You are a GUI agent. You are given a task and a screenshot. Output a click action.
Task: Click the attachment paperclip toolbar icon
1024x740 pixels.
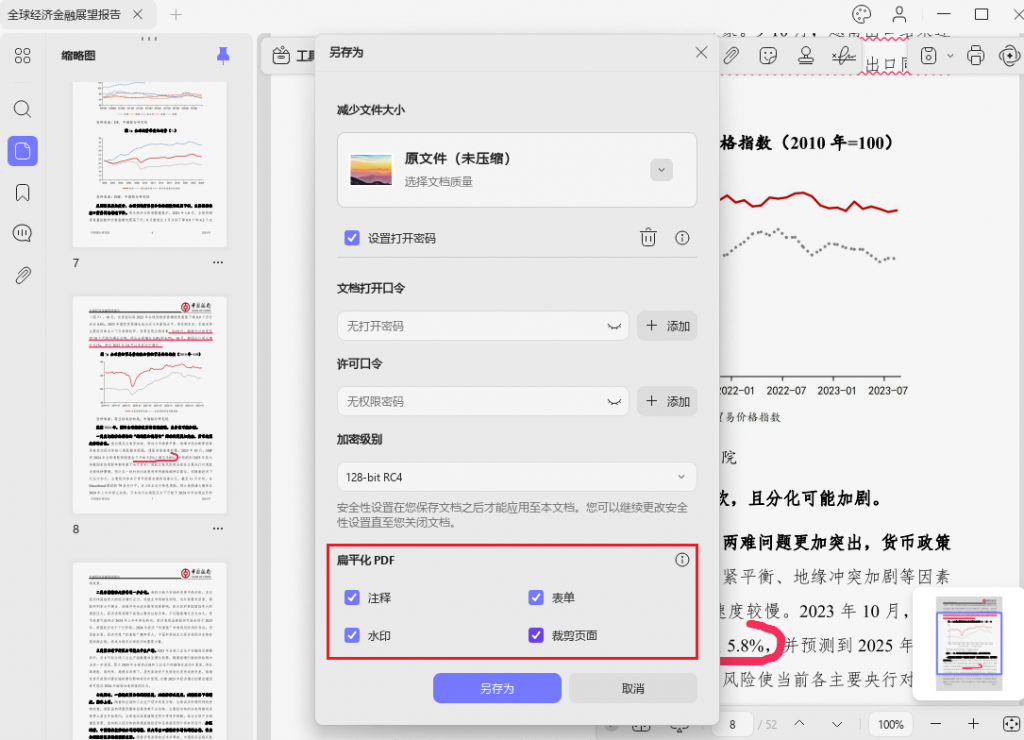[x=731, y=56]
